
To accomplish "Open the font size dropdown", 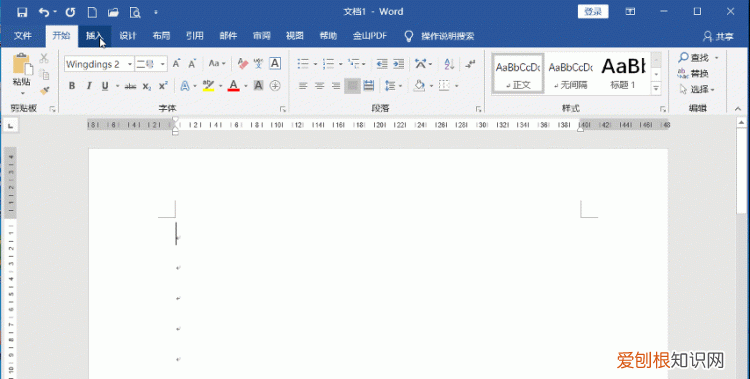I will click(x=163, y=64).
